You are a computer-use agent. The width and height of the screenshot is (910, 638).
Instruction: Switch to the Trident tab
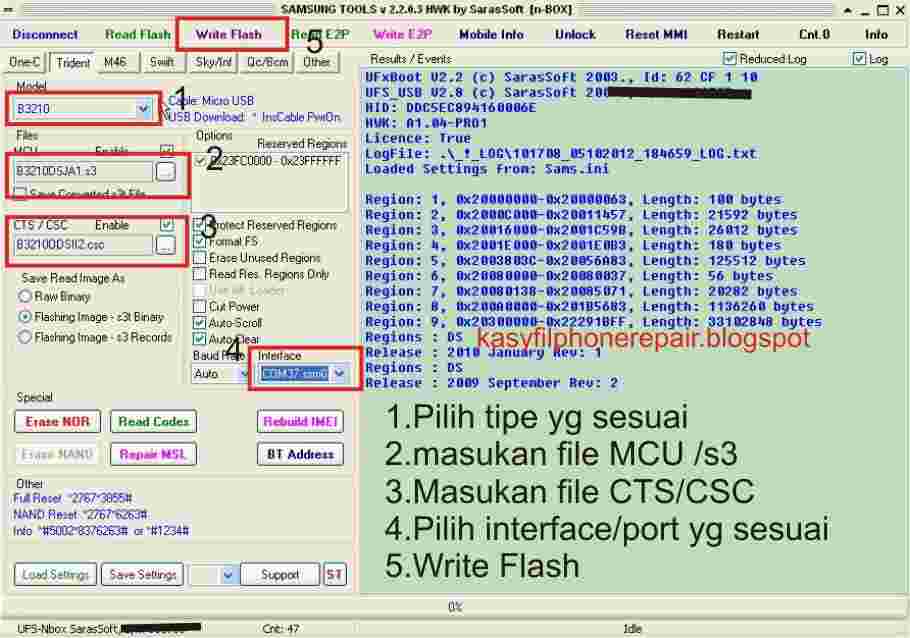73,63
